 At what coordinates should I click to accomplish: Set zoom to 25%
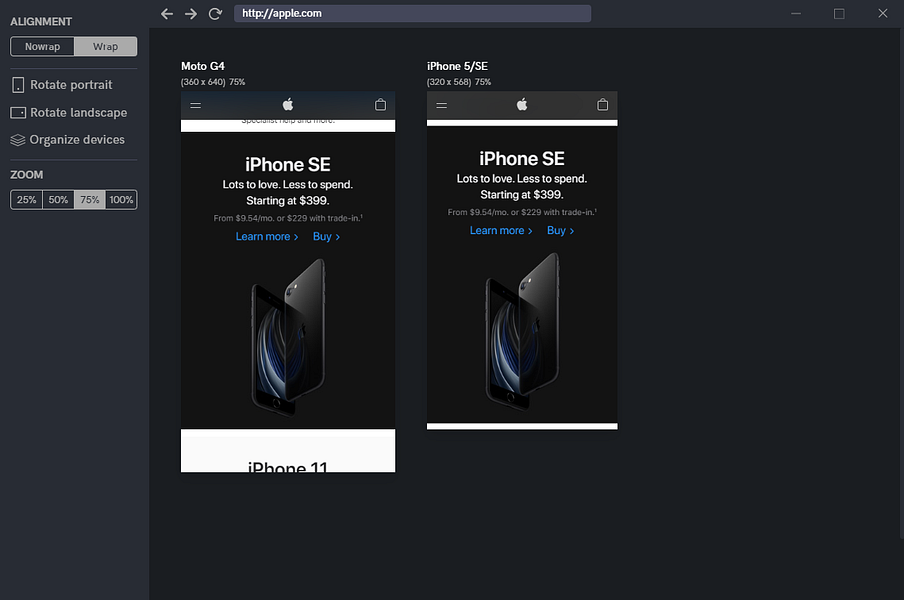pyautogui.click(x=27, y=200)
